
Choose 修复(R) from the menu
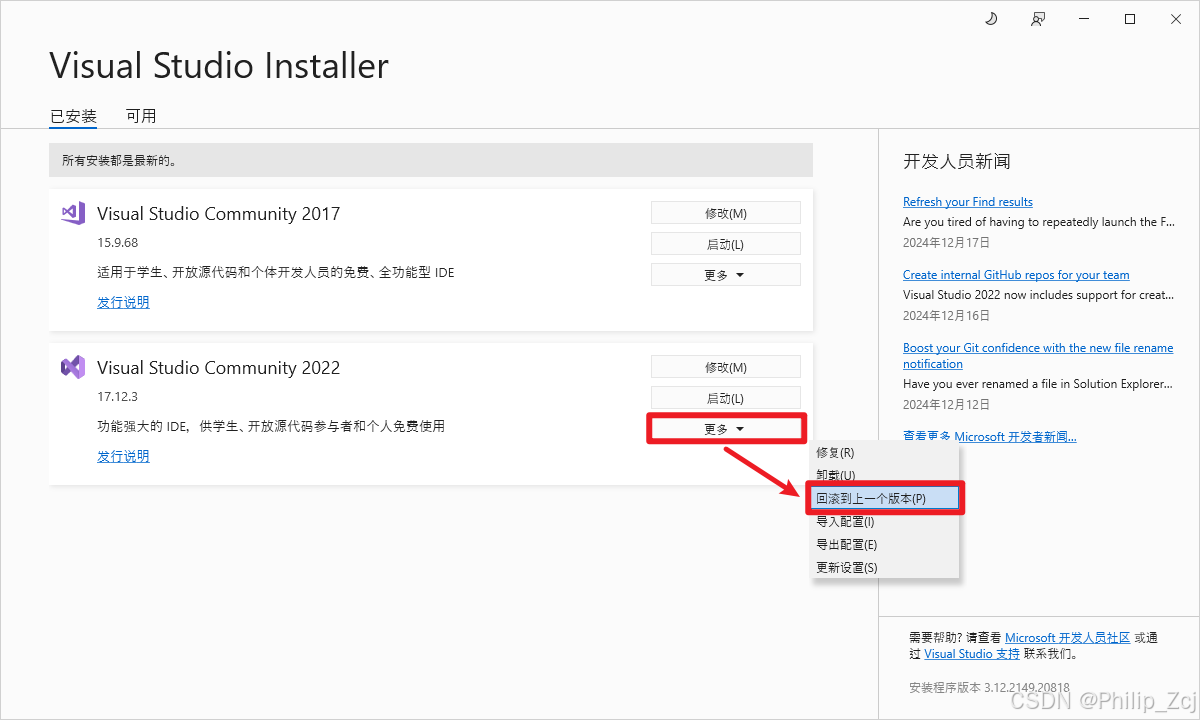886,452
